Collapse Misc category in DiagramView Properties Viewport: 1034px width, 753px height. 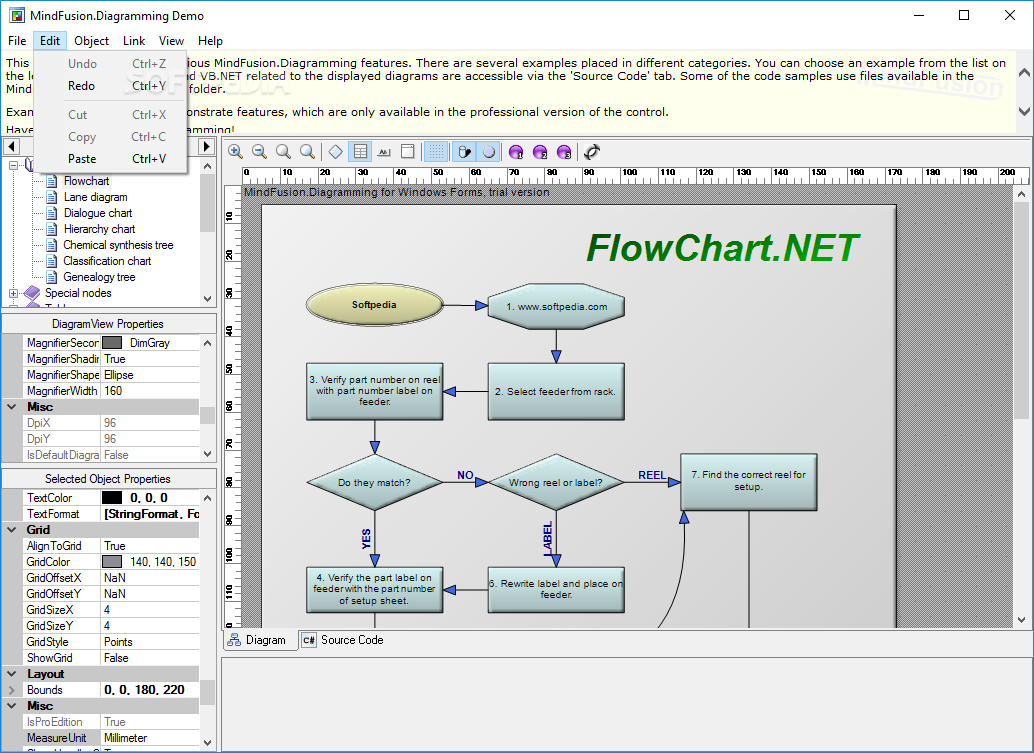pyautogui.click(x=12, y=407)
